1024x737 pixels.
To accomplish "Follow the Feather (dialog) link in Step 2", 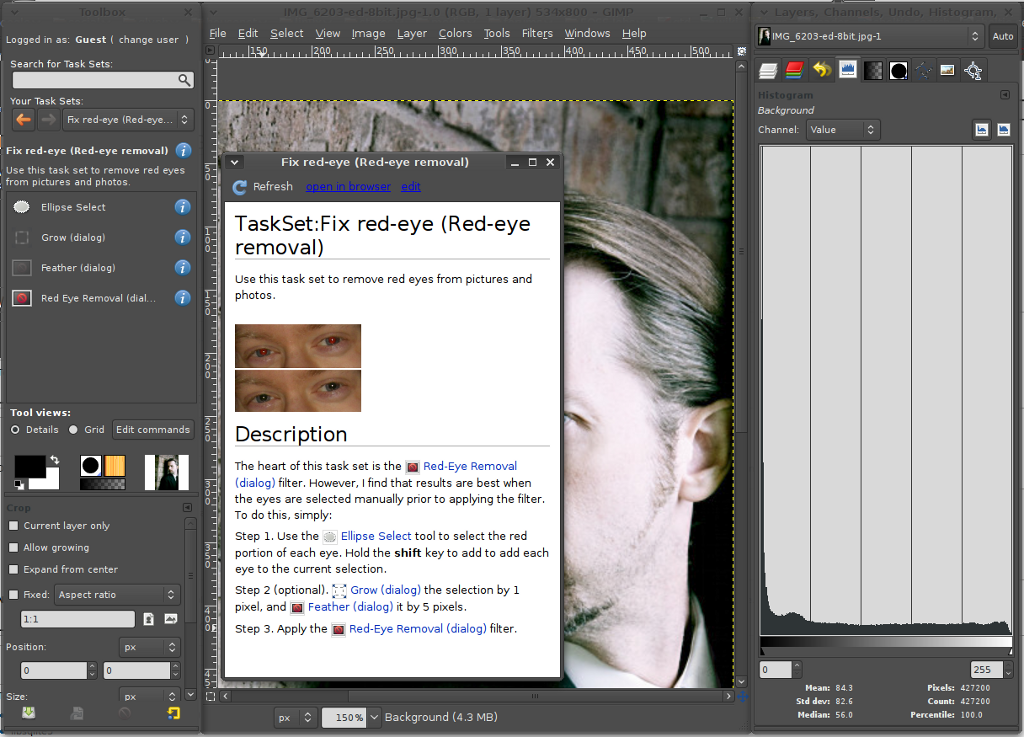I will (x=350, y=607).
